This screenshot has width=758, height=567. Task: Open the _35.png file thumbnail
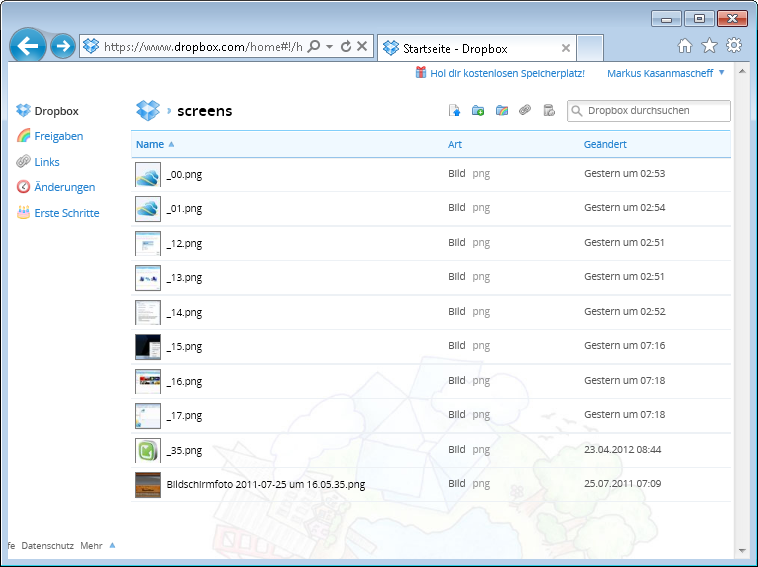pos(147,450)
